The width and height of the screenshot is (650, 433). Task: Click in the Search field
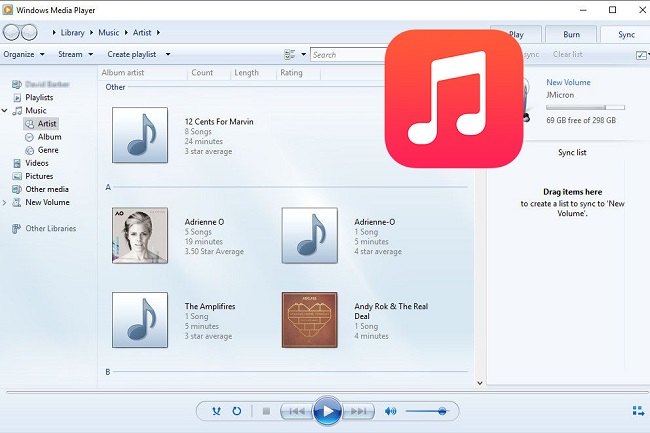tap(348, 55)
